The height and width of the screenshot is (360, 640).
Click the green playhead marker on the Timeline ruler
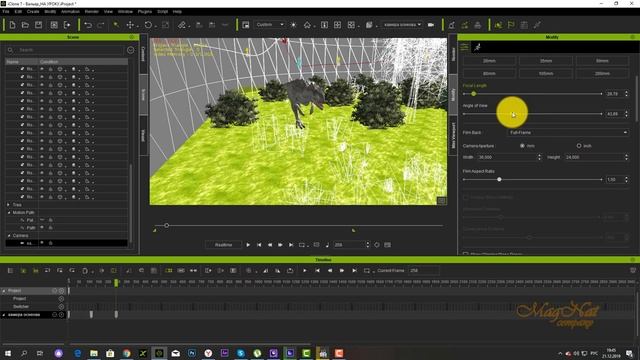(116, 282)
